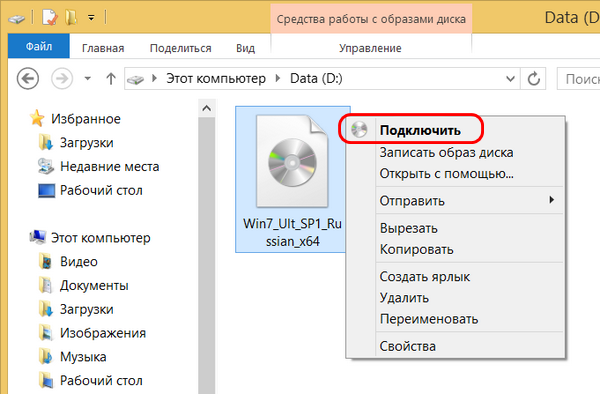Switch to the Главная tab
The image size is (600, 394).
[103, 48]
